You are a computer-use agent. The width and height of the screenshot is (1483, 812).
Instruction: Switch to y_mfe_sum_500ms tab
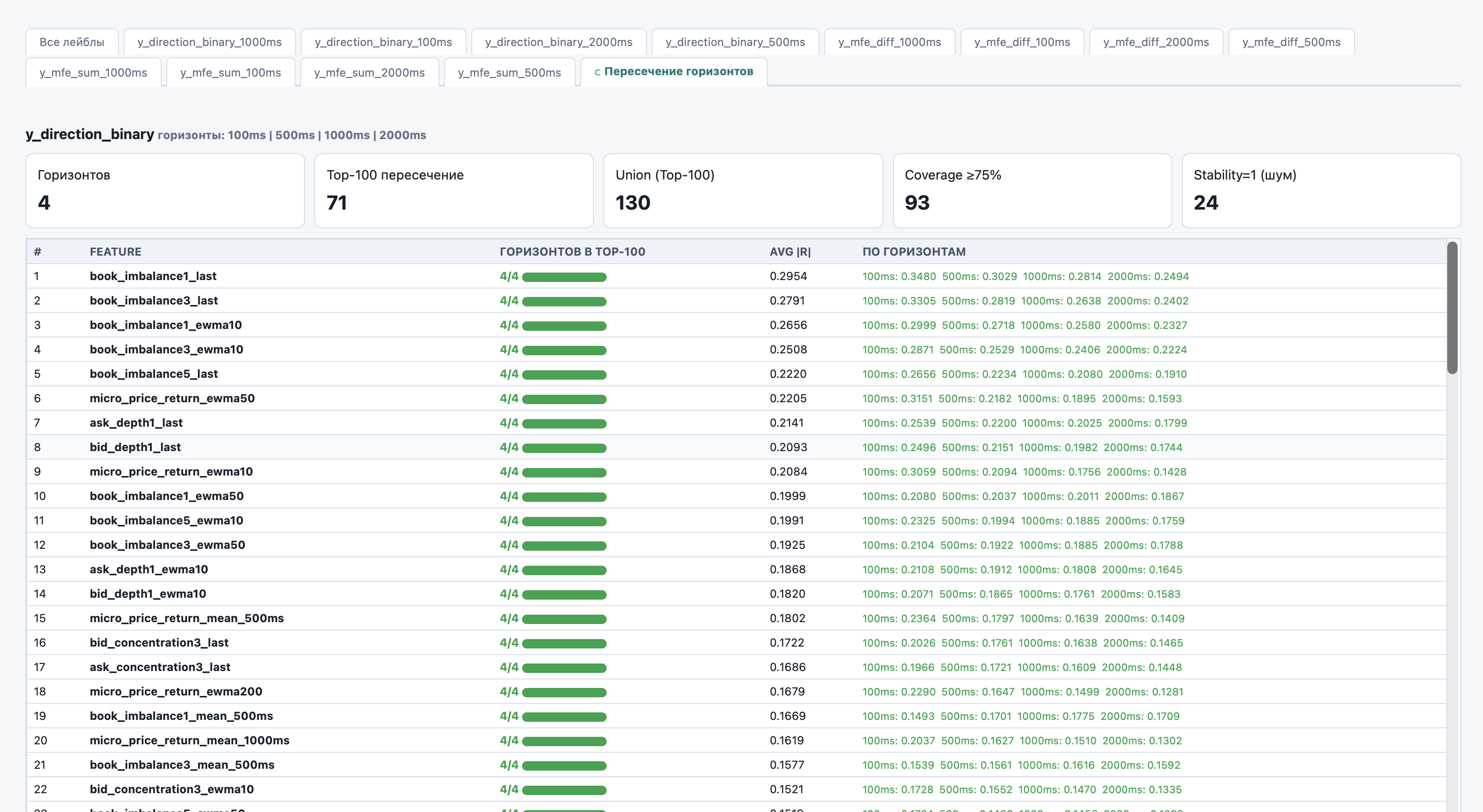[509, 72]
